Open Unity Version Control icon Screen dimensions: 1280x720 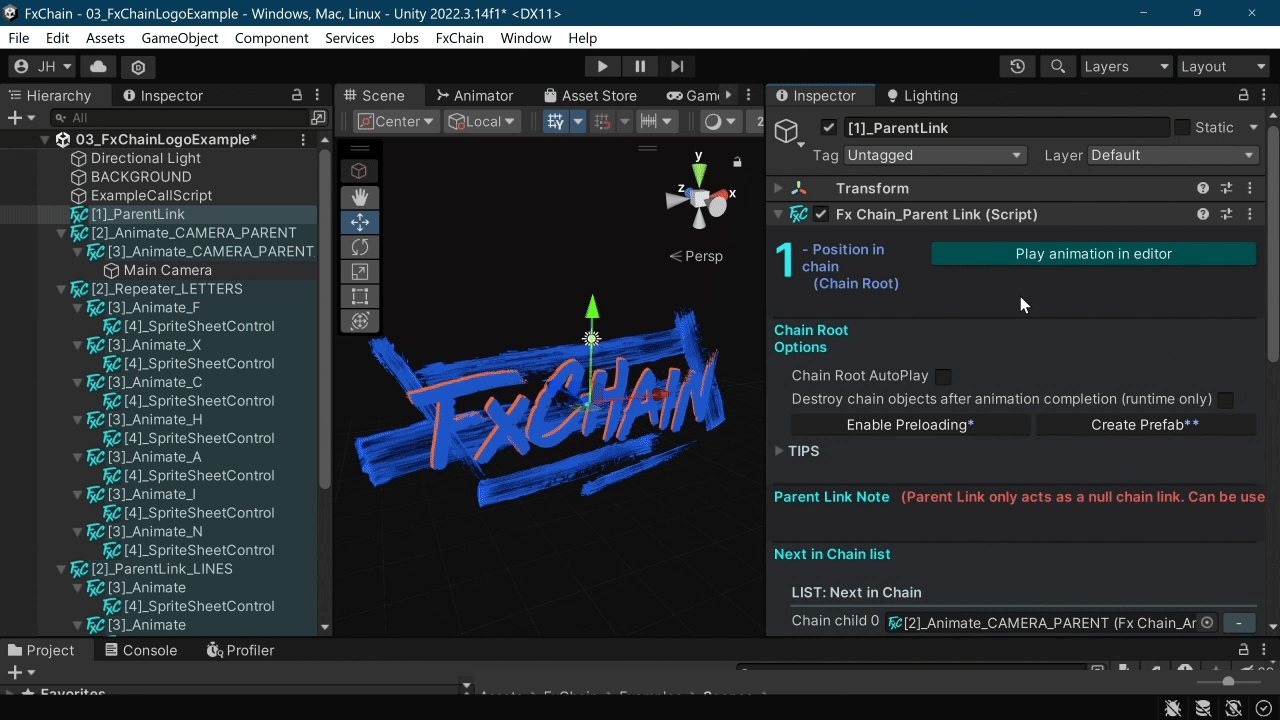(138, 66)
